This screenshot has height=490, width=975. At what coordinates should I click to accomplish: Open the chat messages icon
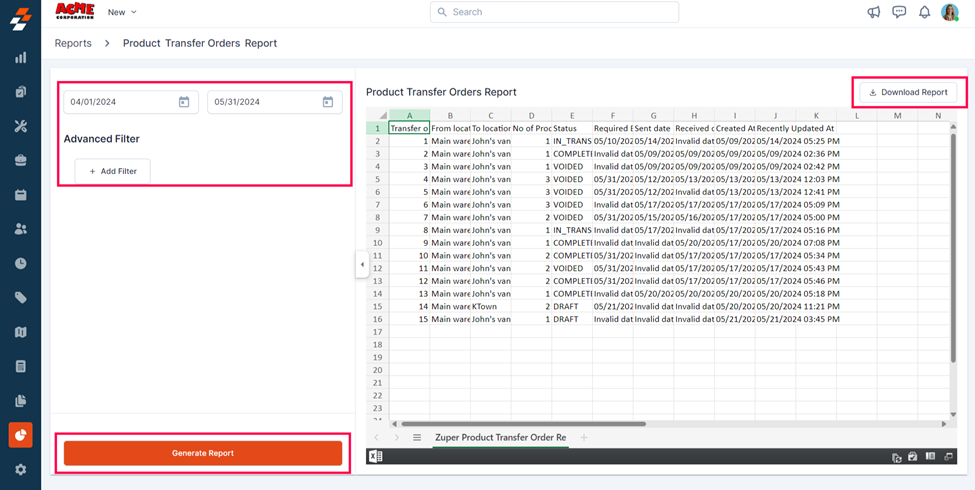point(899,12)
